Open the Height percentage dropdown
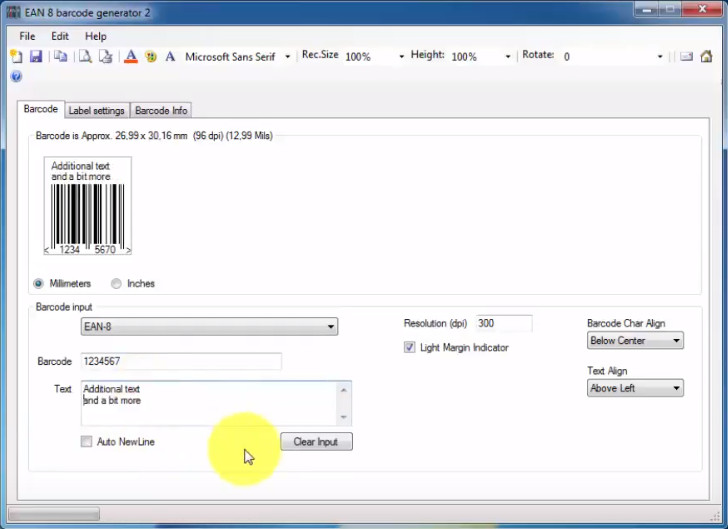728x529 pixels. [x=507, y=57]
